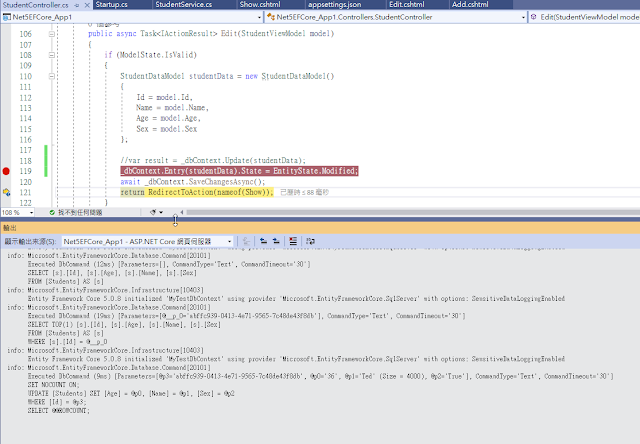Click line number 119 in the gutter
This screenshot has height=444, width=640.
pyautogui.click(x=25, y=171)
